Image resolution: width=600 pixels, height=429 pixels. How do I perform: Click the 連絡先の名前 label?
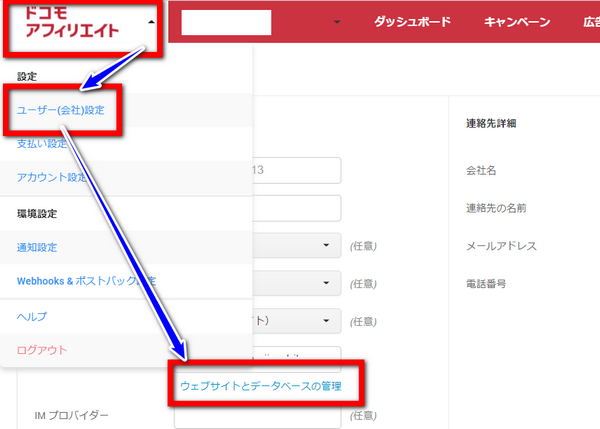[x=496, y=208]
